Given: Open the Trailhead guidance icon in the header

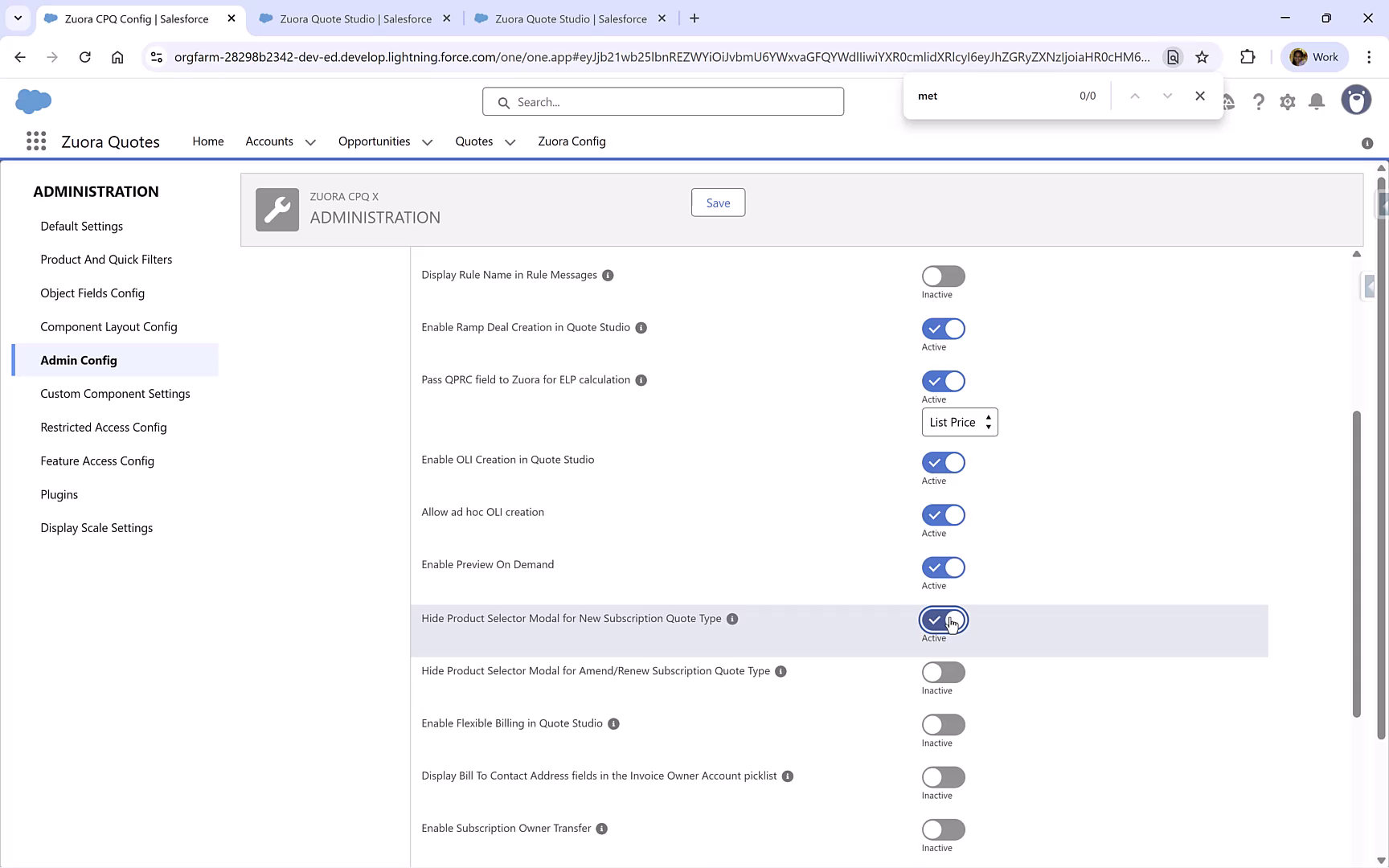Looking at the screenshot, I should tap(1229, 101).
